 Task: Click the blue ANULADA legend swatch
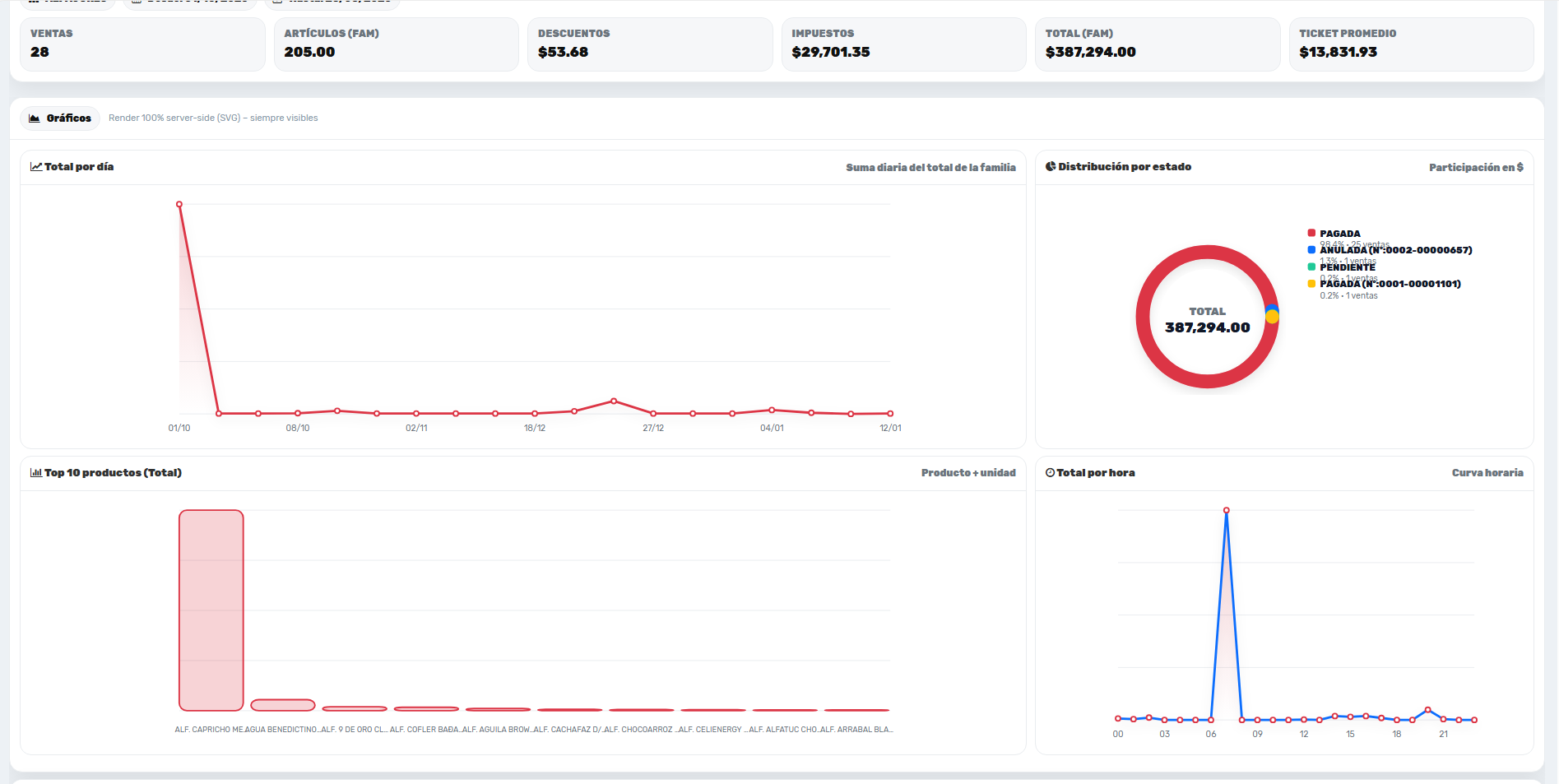pyautogui.click(x=1311, y=250)
